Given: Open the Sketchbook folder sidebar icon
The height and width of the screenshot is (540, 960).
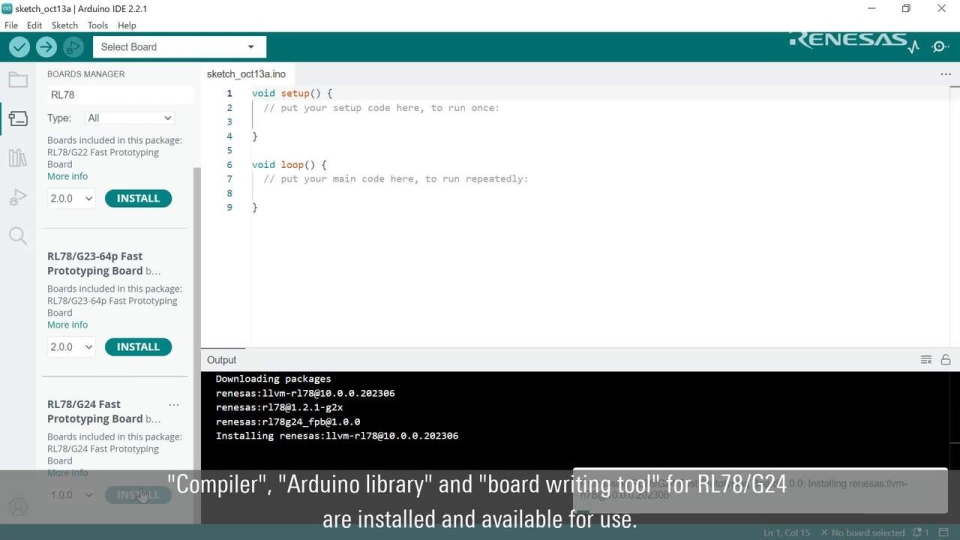Looking at the screenshot, I should coord(18,80).
